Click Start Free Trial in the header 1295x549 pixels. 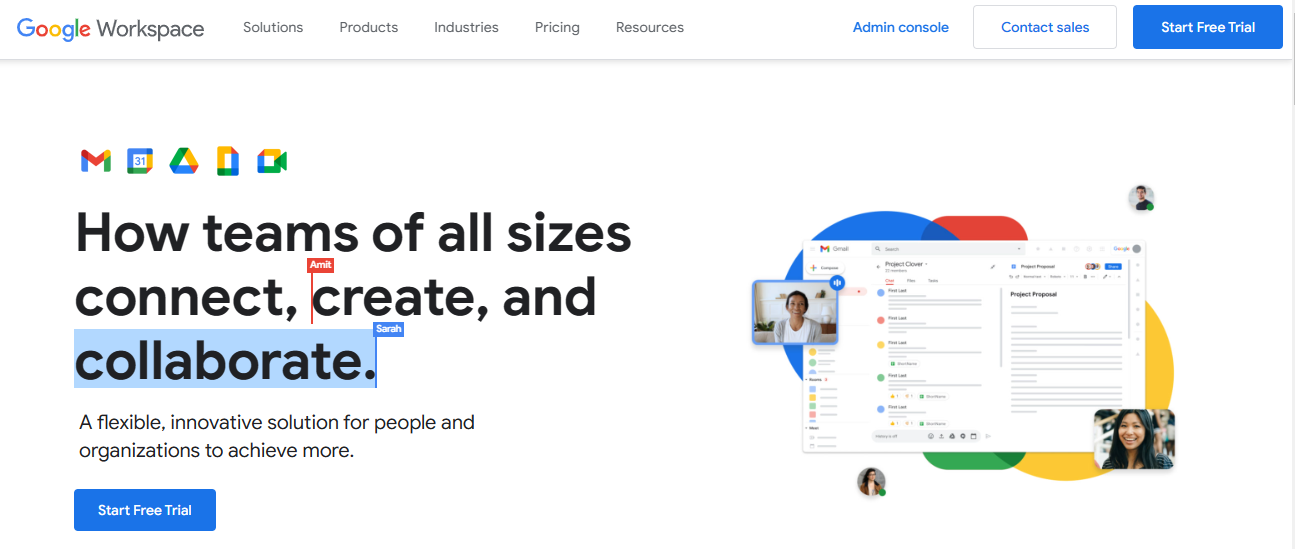1208,27
